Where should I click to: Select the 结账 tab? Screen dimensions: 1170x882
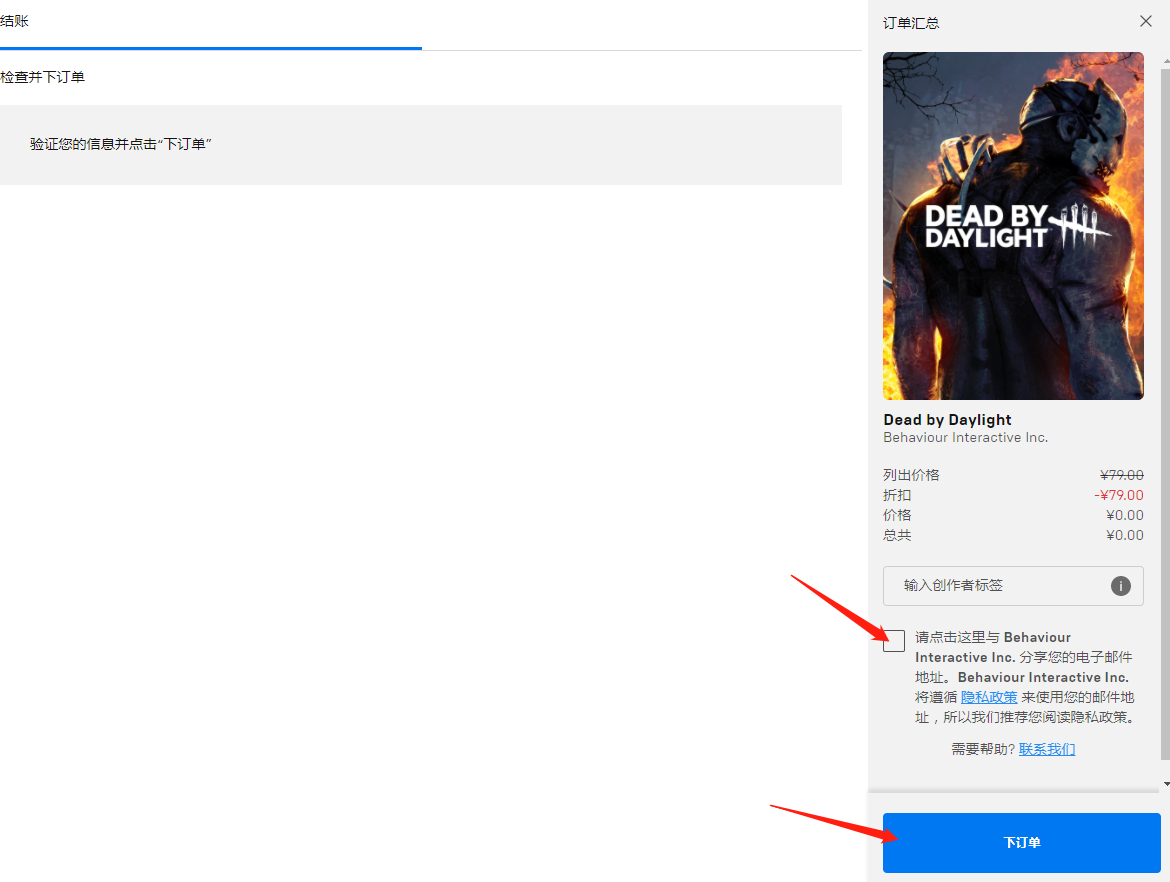(15, 21)
